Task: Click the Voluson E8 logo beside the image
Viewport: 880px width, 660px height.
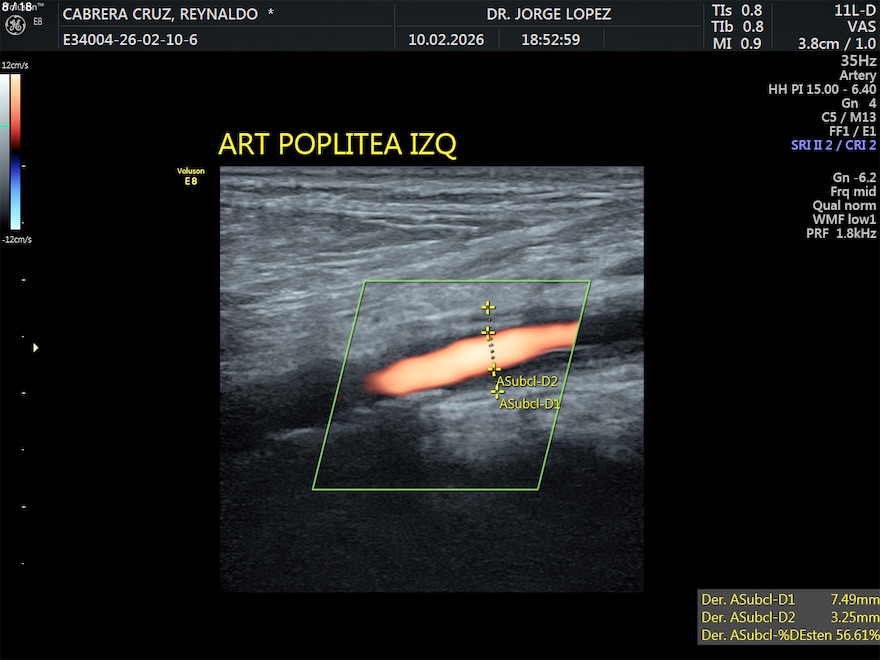Action: pyautogui.click(x=190, y=177)
